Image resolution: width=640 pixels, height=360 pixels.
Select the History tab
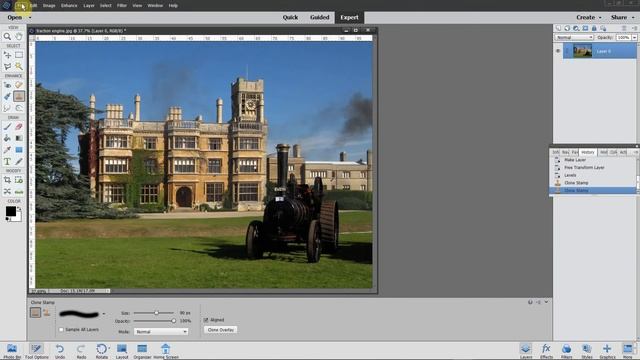click(x=588, y=152)
